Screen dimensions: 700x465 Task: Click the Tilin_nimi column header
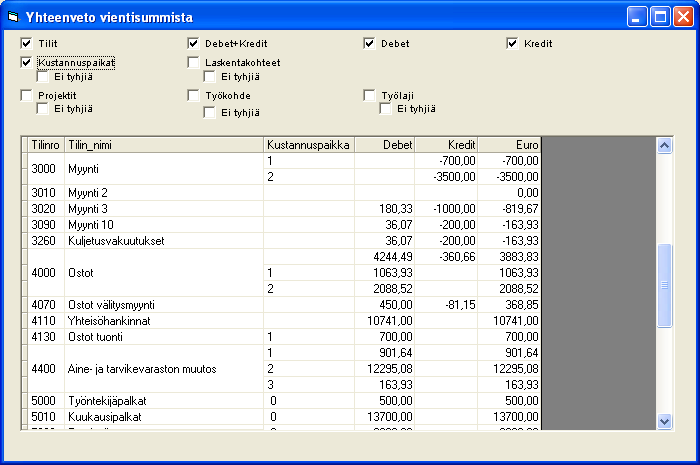164,145
